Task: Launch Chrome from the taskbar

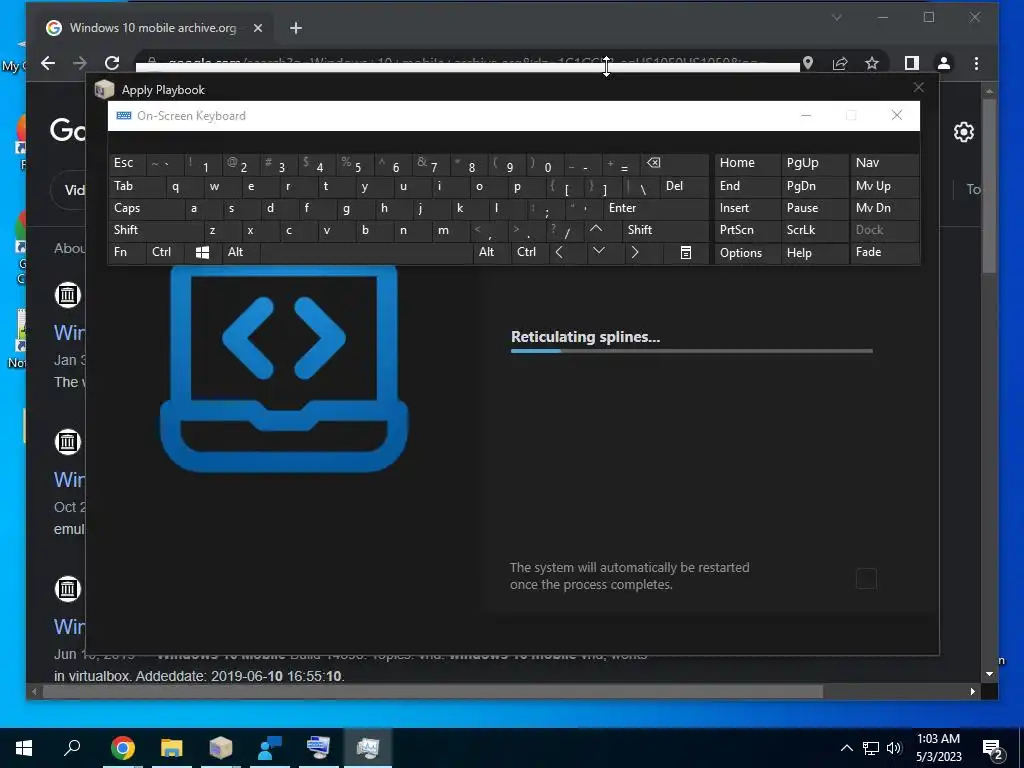Action: [122, 748]
